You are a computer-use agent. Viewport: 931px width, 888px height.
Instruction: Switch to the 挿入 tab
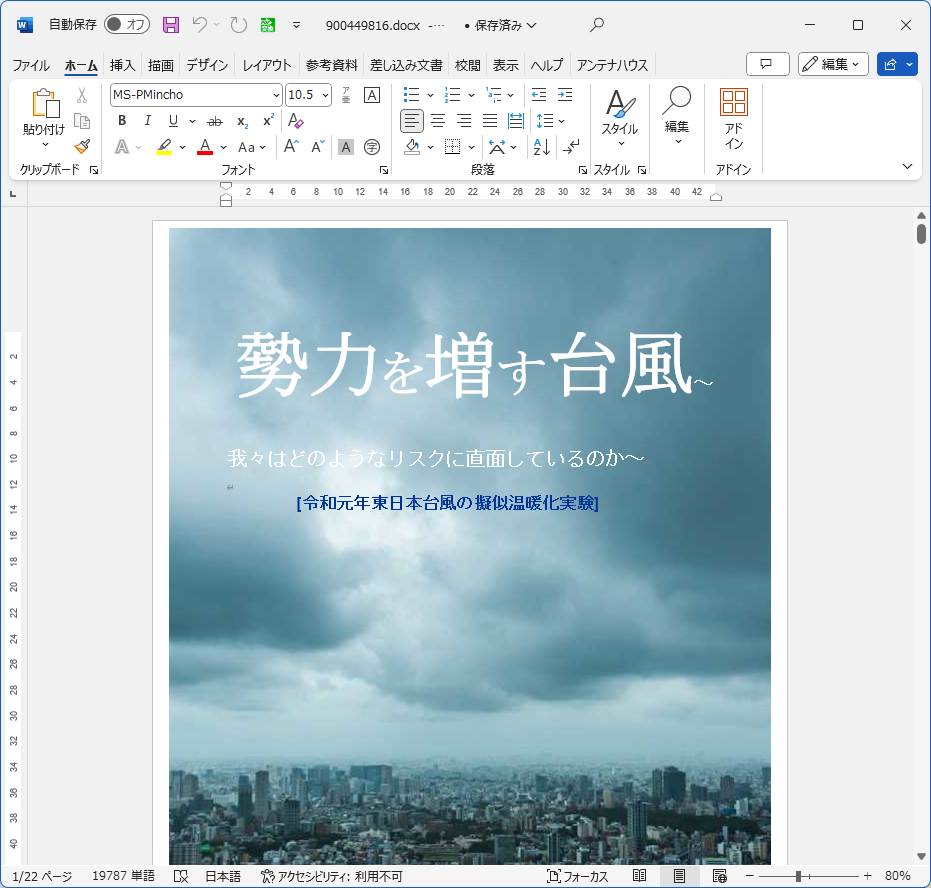[122, 65]
